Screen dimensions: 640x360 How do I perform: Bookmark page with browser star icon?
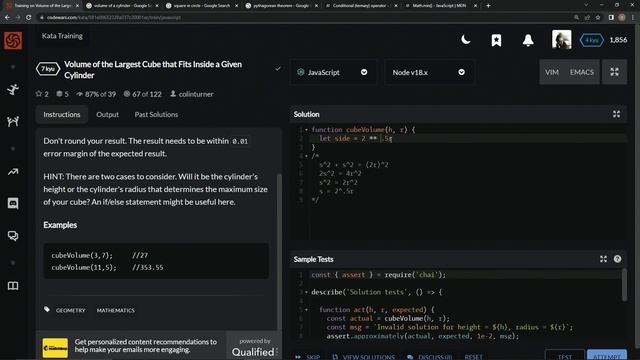(598, 18)
